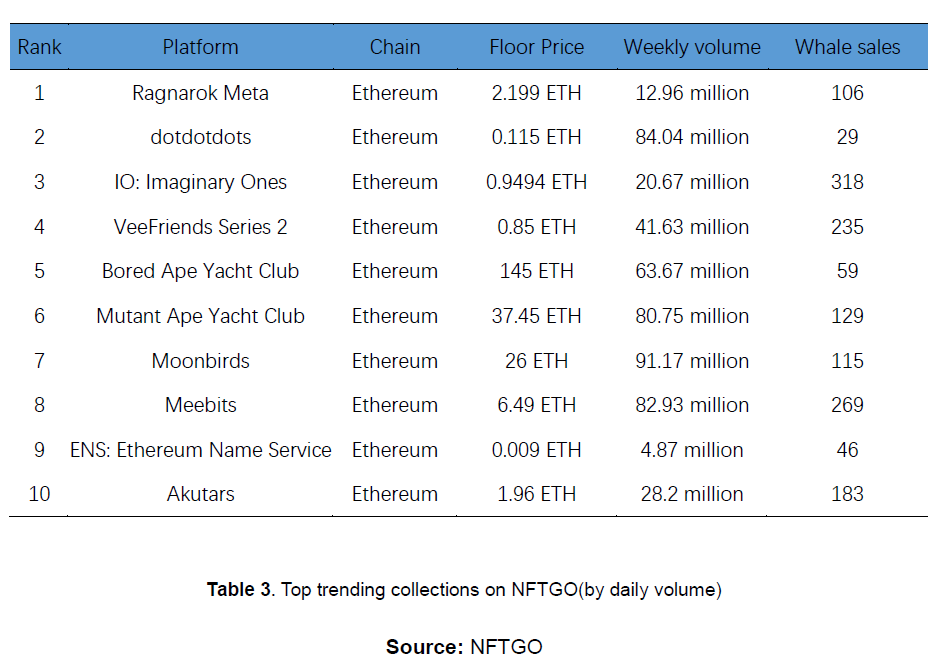Click the Ethereum chain cell for Meebits
942x672 pixels.
[395, 405]
